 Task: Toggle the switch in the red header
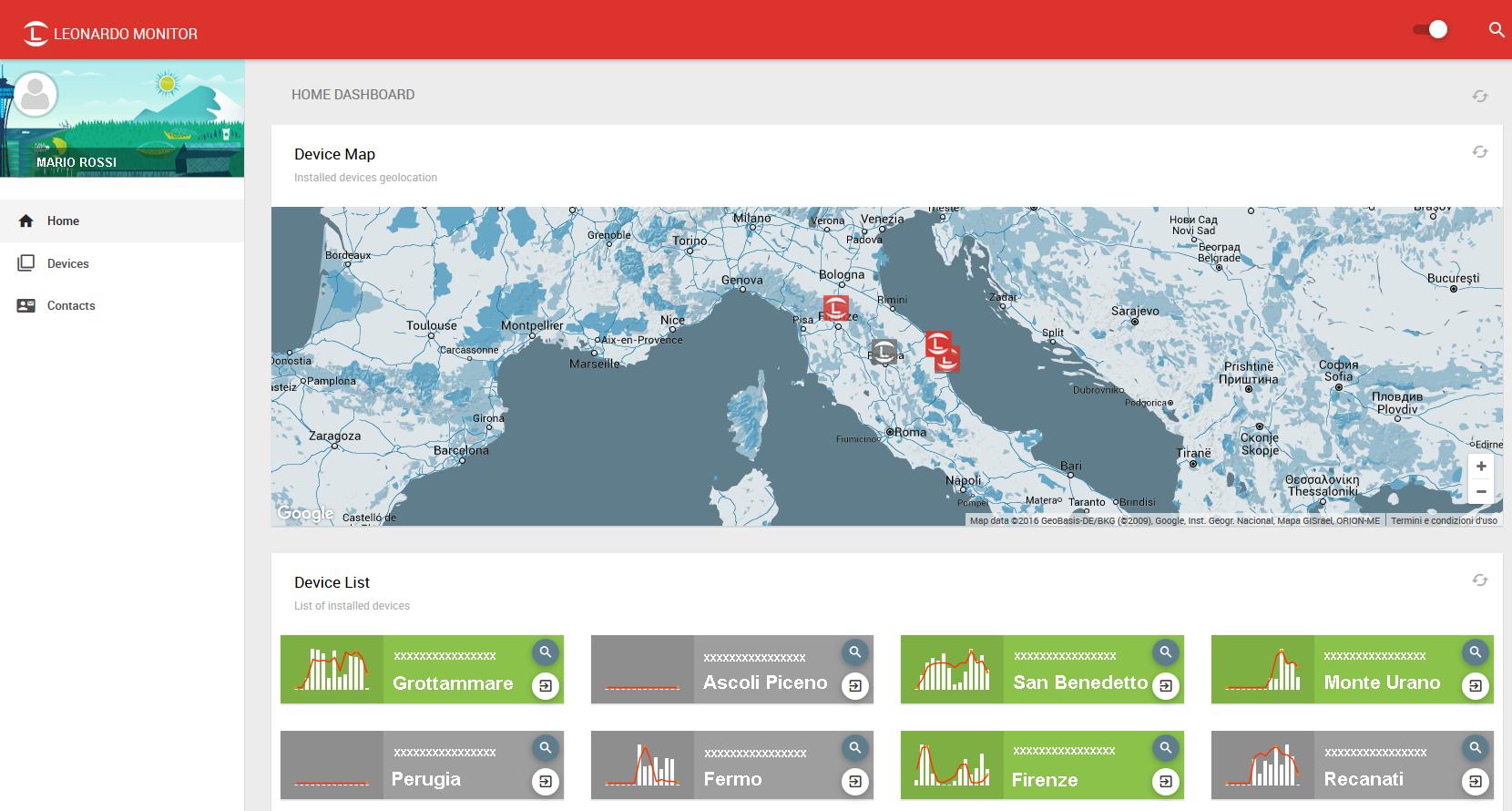(x=1430, y=29)
